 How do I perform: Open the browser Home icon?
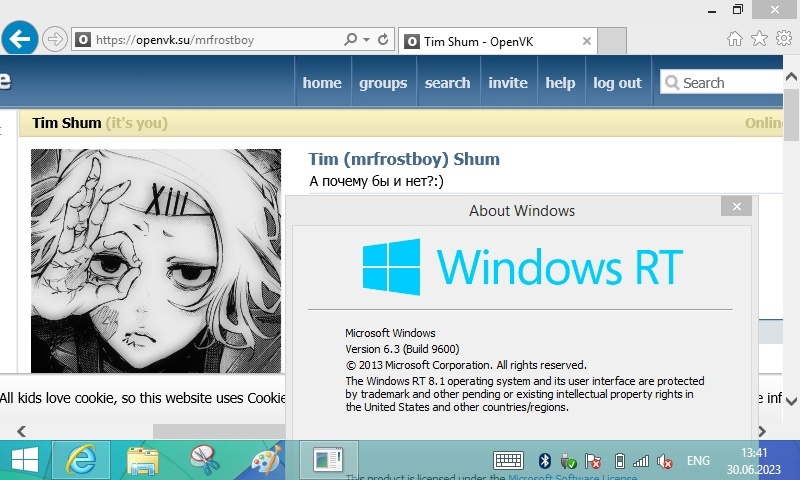pos(735,38)
